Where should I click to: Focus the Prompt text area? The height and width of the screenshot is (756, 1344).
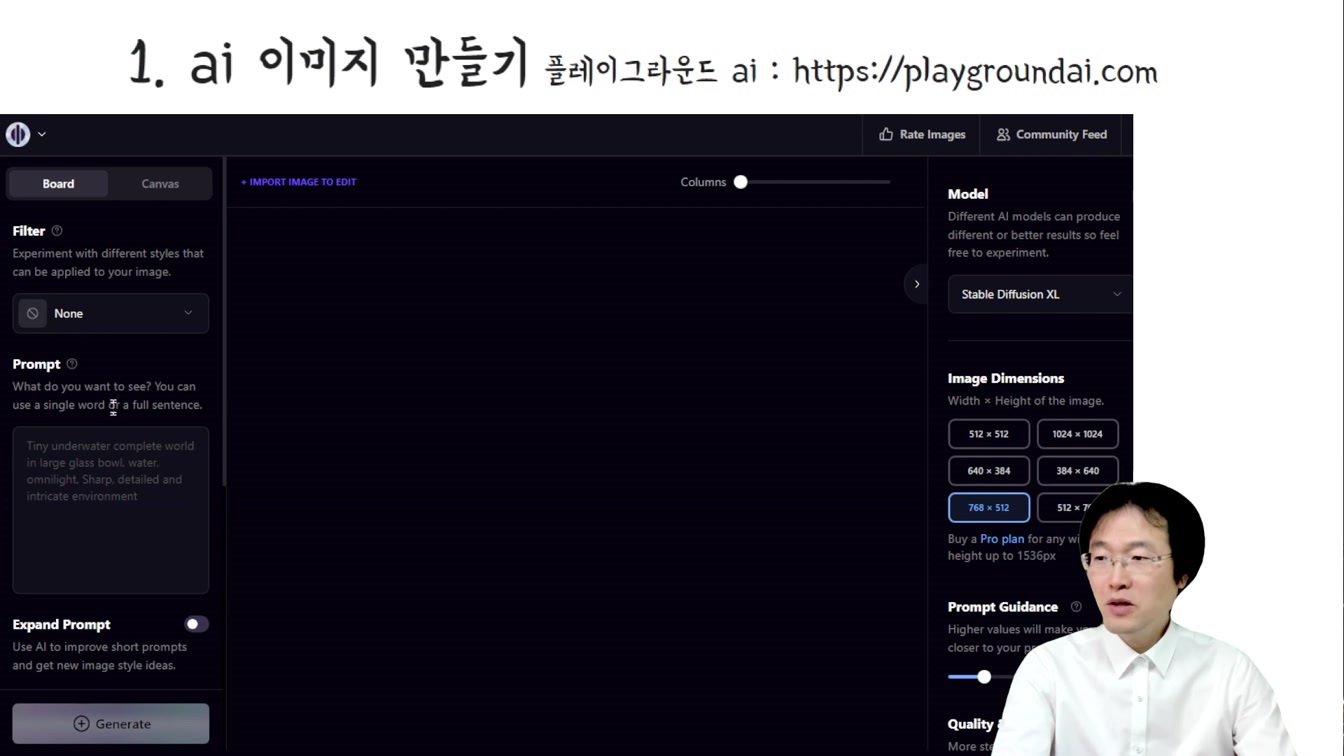pyautogui.click(x=111, y=510)
